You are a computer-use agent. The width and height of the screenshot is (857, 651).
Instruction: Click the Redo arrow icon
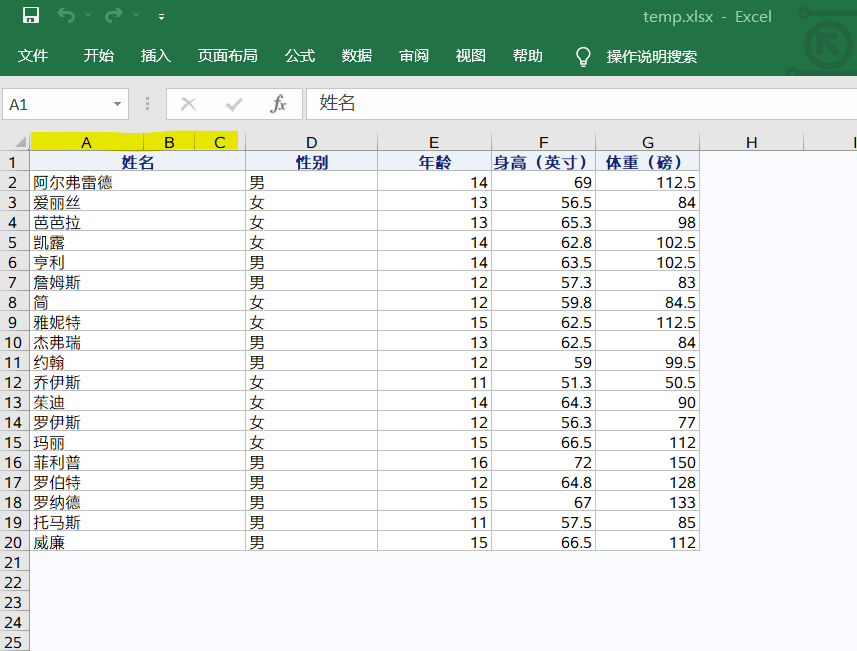pos(113,16)
